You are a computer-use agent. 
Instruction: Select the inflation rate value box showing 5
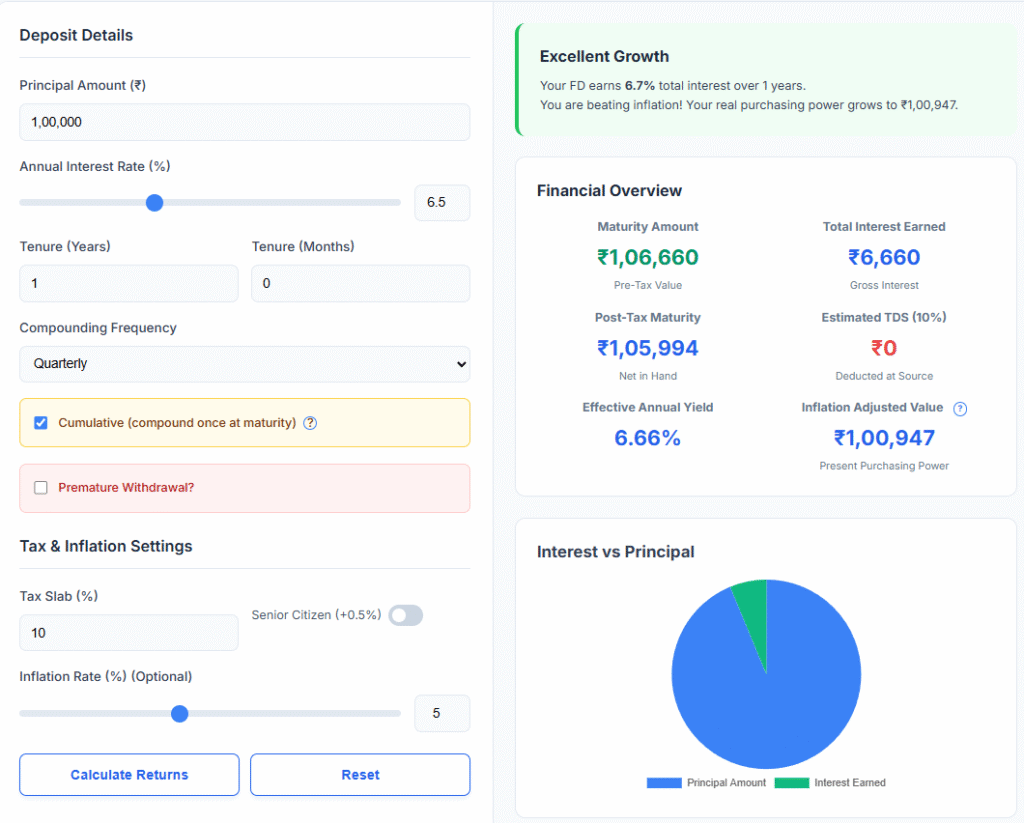[442, 713]
